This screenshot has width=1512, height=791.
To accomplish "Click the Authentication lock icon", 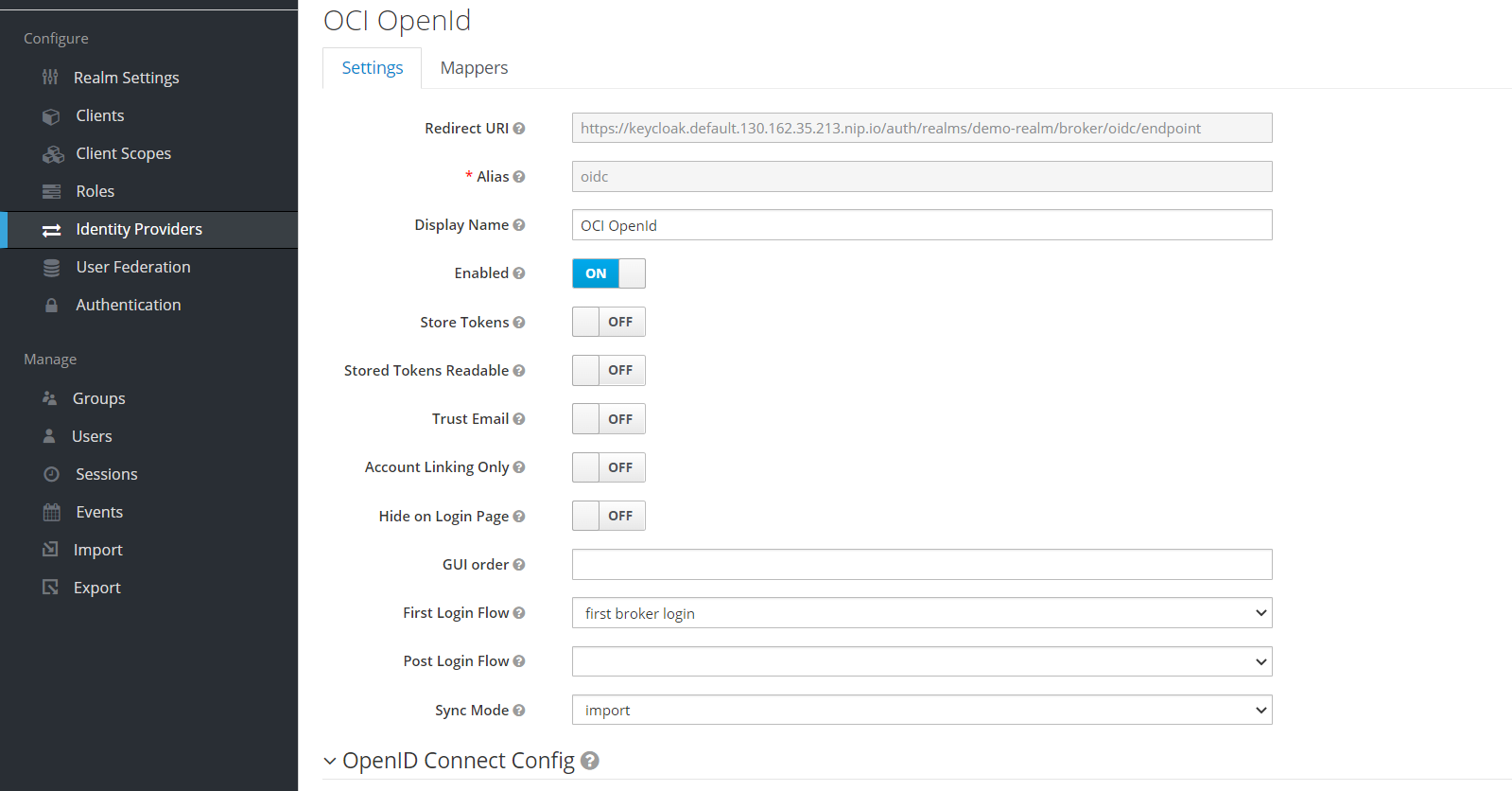I will tap(51, 305).
